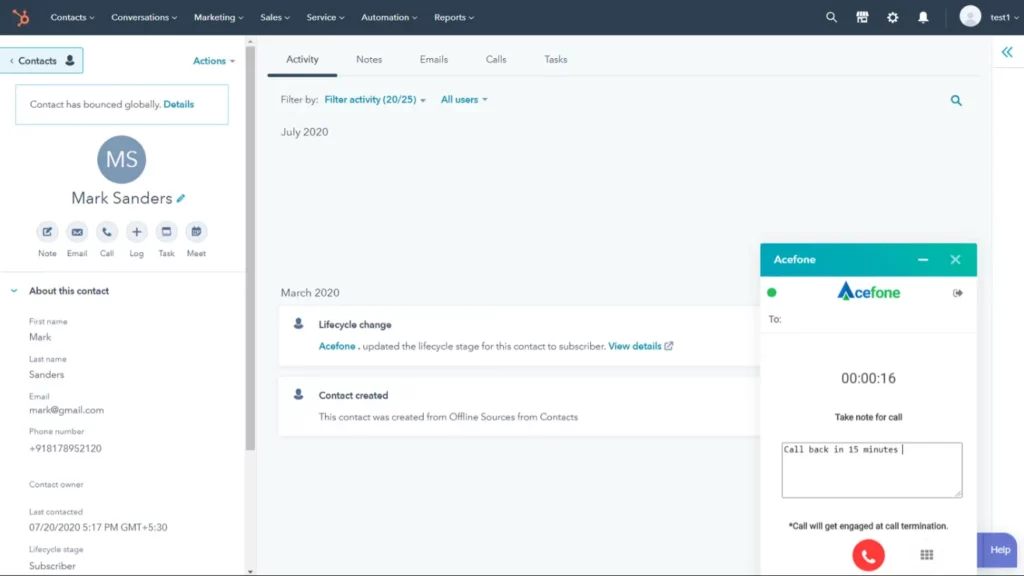
Task: Click the Lifecycle change person icon
Action: pos(298,324)
